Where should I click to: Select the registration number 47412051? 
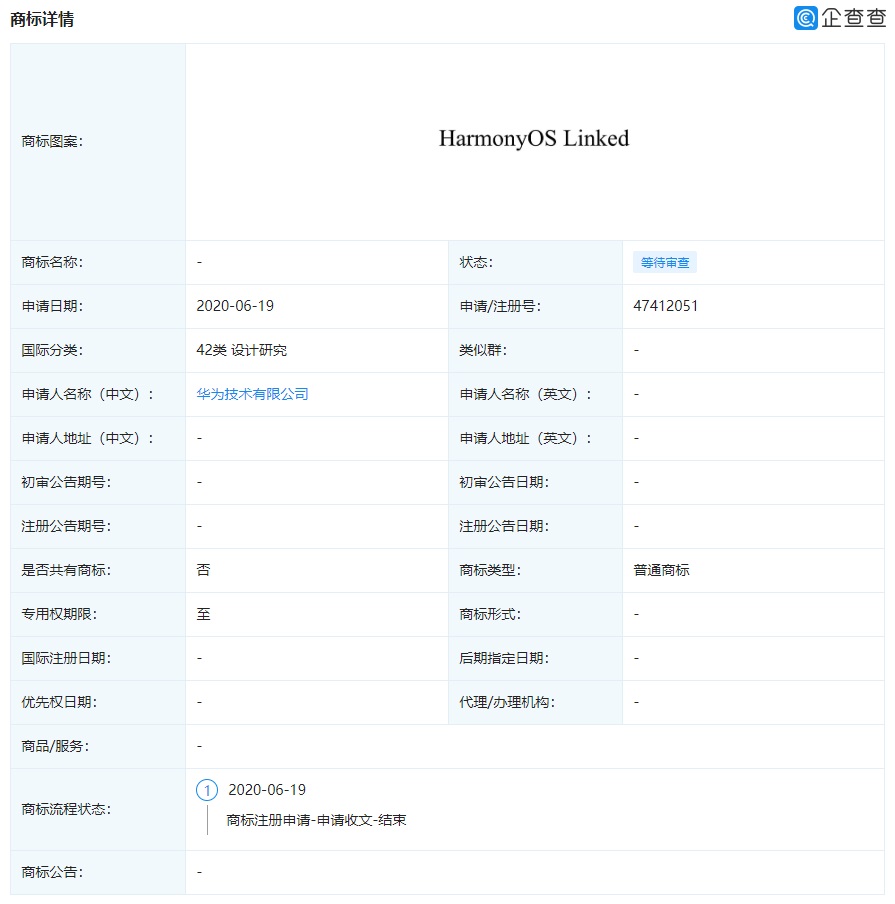tap(666, 306)
